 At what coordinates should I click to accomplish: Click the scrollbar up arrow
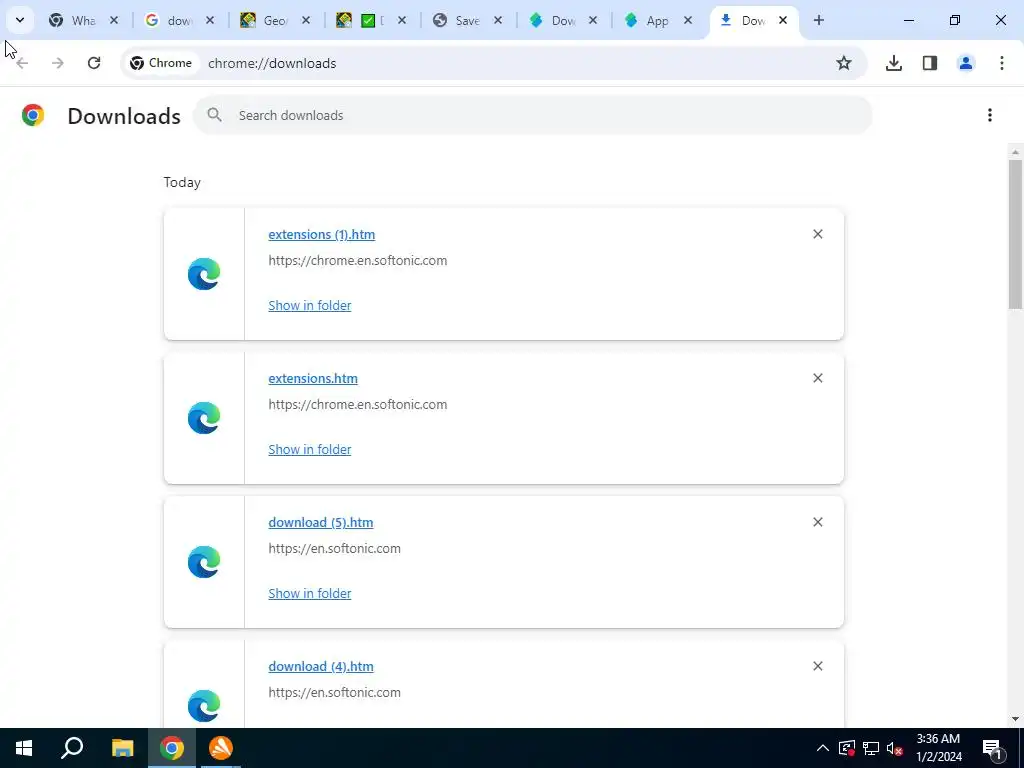[x=1015, y=152]
